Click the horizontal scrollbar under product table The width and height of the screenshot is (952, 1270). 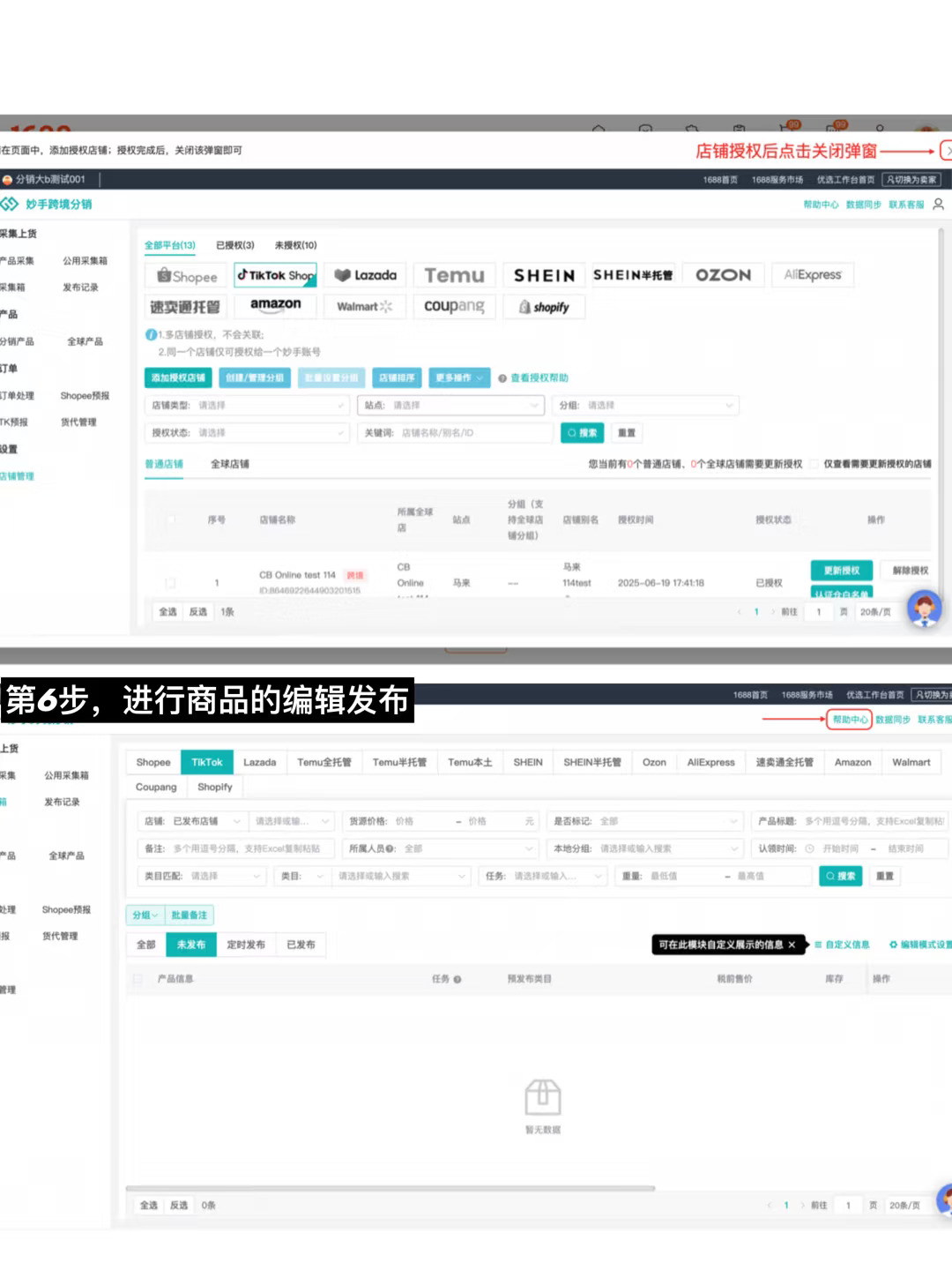(x=390, y=1188)
